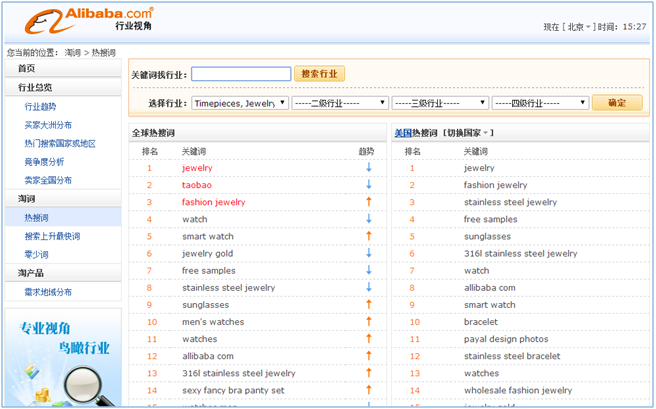Click sunglasses in the US list
The width and height of the screenshot is (656, 409).
click(x=487, y=236)
